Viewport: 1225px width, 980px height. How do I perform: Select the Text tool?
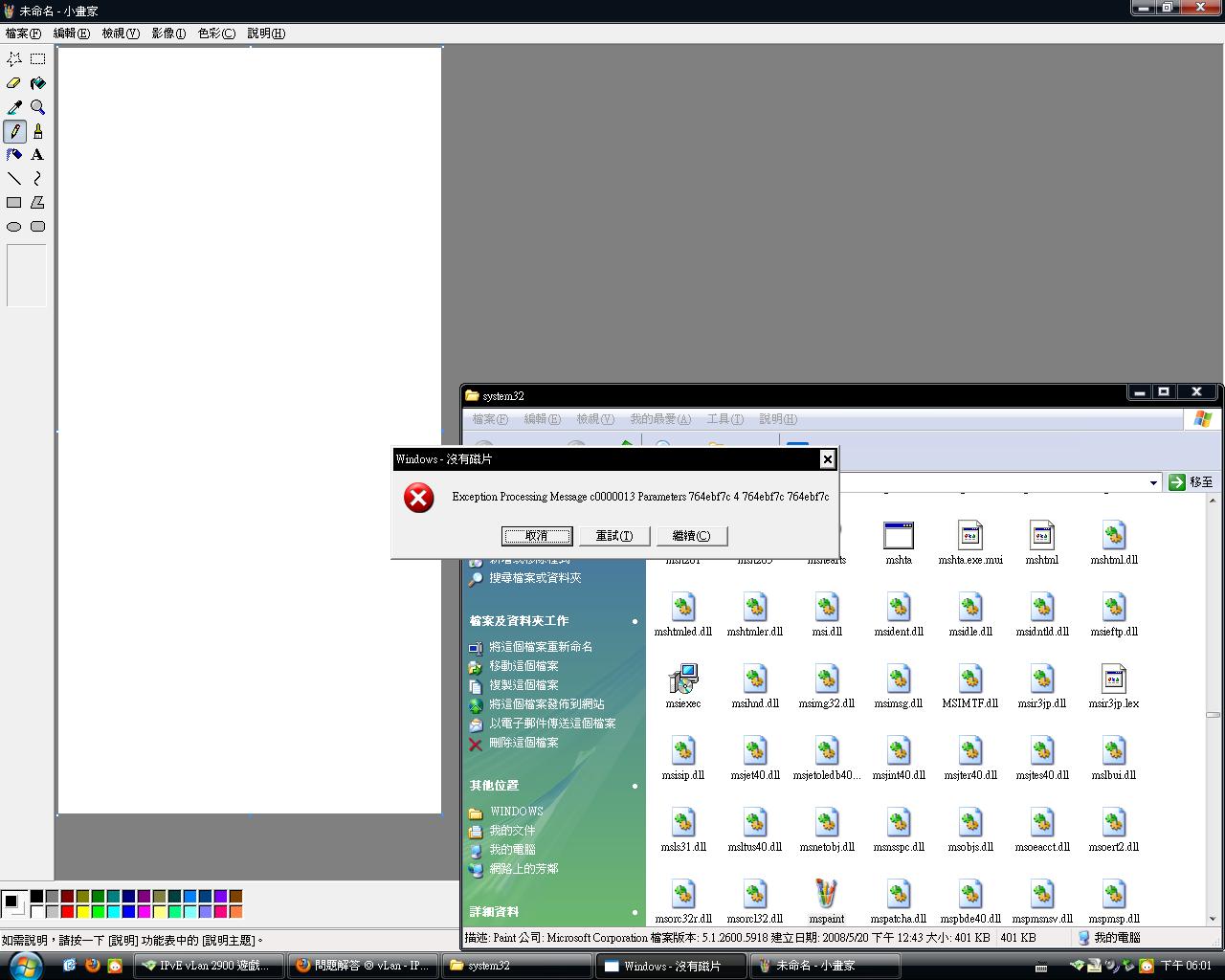(x=37, y=155)
